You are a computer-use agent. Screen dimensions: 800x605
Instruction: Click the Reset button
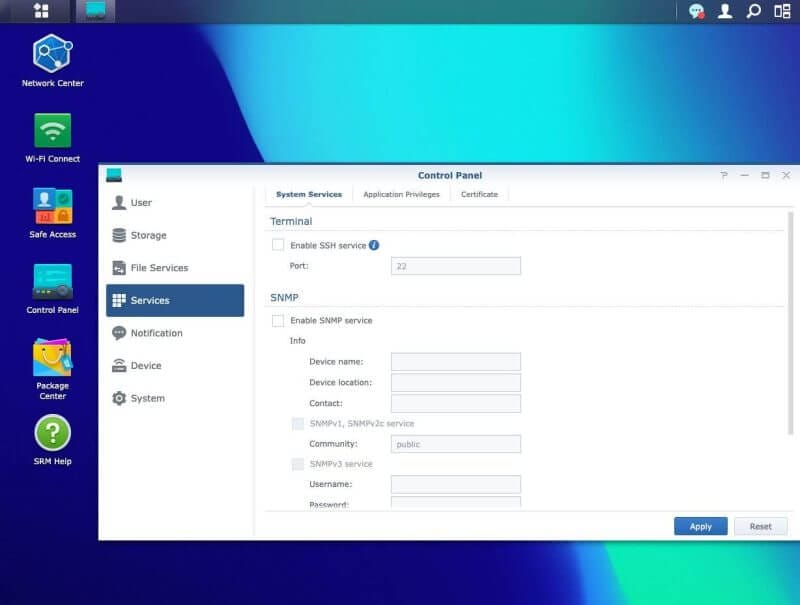761,526
